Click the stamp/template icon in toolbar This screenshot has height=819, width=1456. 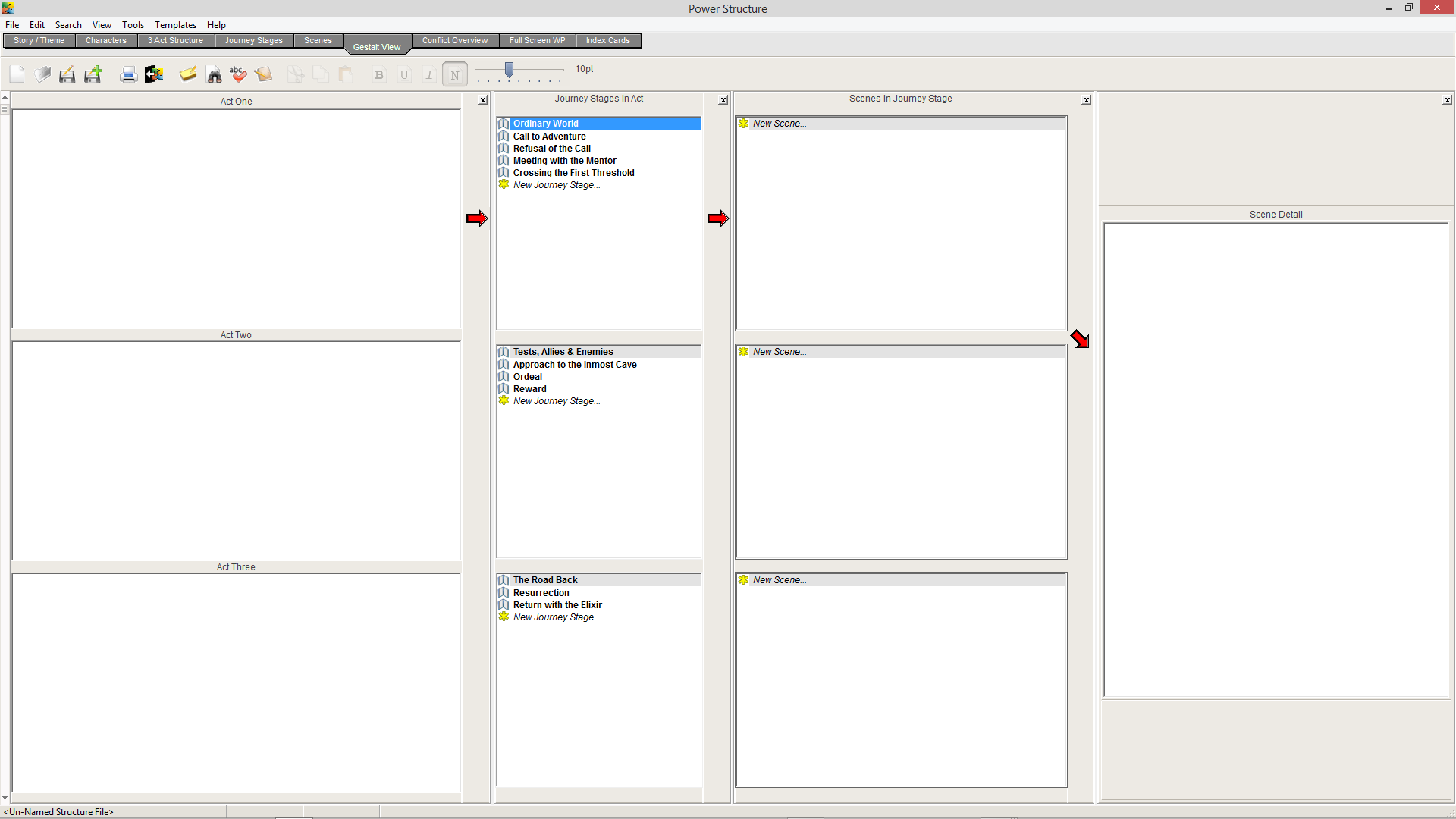tap(264, 74)
